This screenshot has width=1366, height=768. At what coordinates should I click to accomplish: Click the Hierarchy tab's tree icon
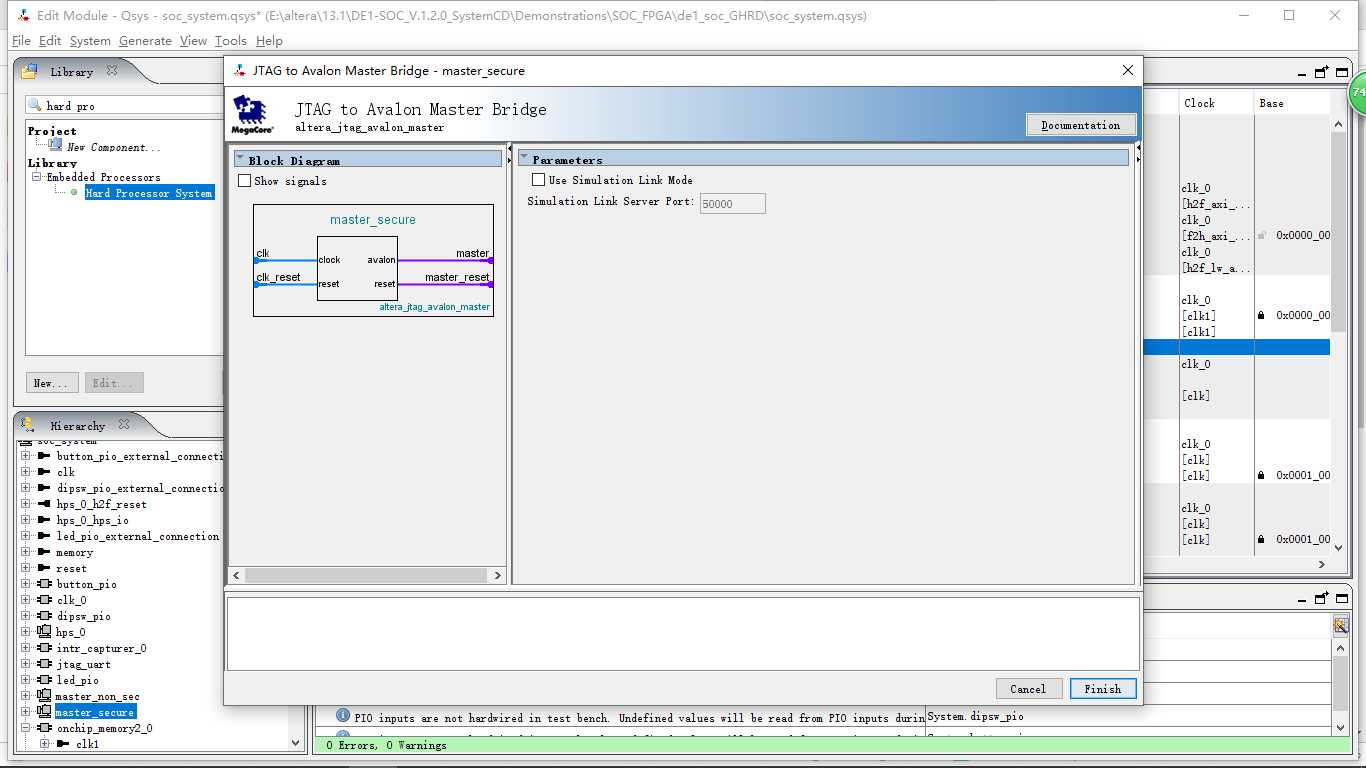pos(28,425)
